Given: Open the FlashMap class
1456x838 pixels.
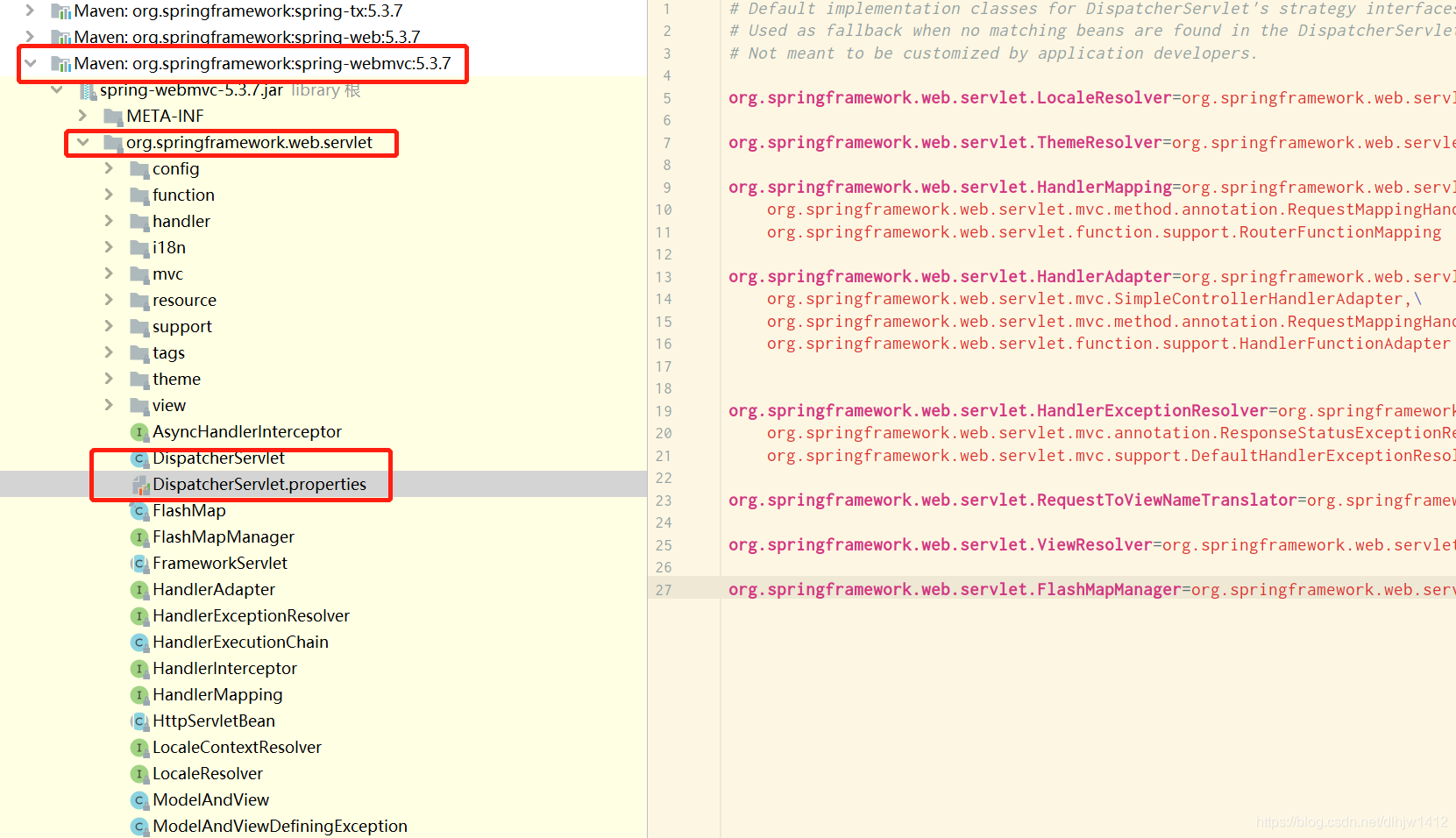Looking at the screenshot, I should (189, 510).
